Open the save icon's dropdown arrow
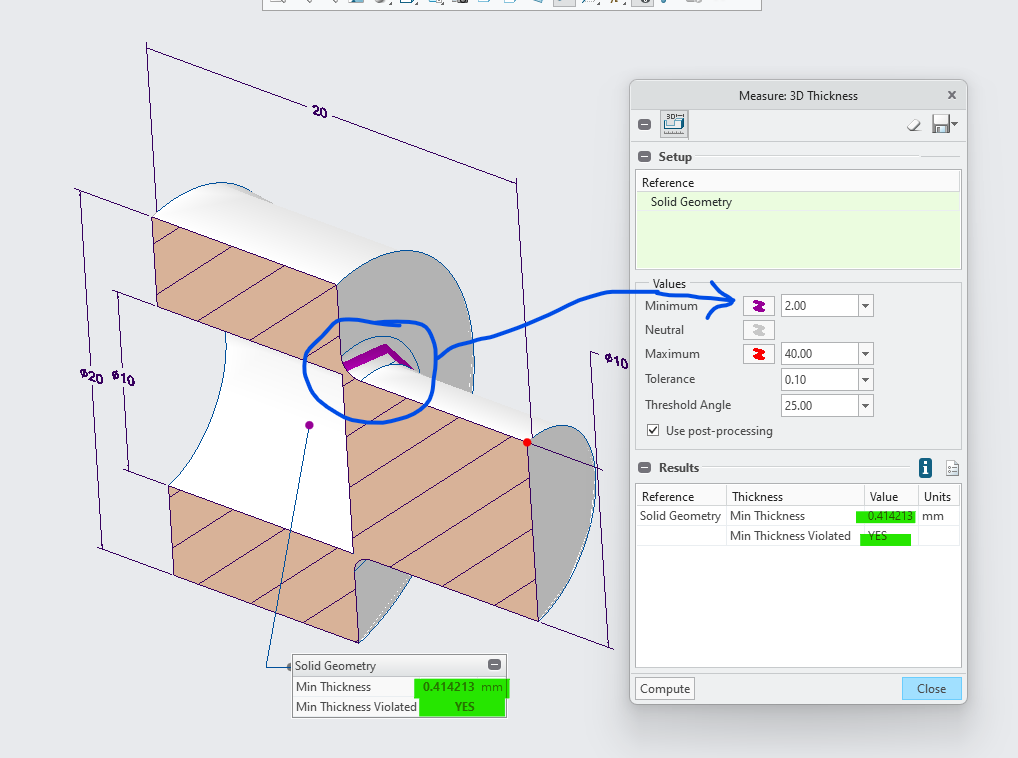Viewport: 1018px width, 758px height. tap(954, 124)
